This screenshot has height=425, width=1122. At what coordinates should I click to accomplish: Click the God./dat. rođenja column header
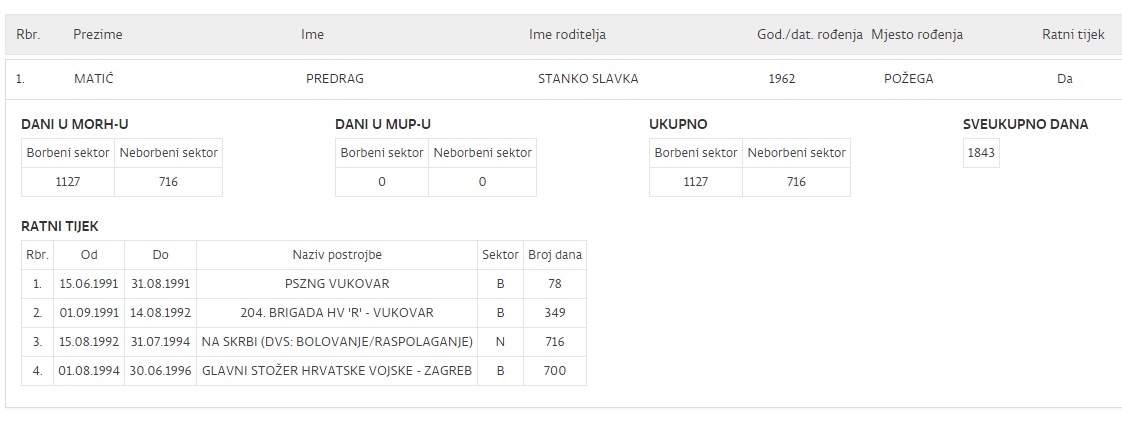point(809,35)
